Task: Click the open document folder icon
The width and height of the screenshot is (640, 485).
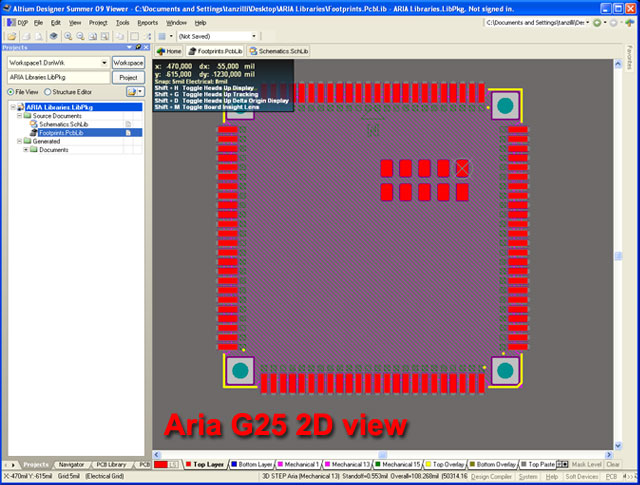Action: pos(12,36)
